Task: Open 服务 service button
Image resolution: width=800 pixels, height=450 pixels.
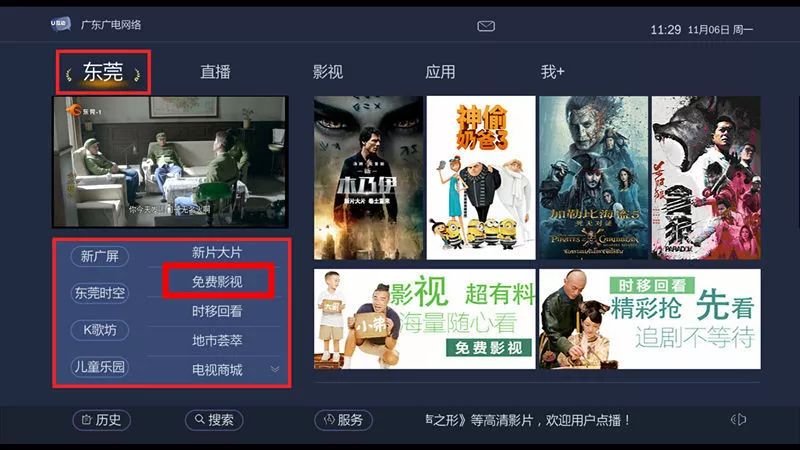Action: [x=343, y=420]
